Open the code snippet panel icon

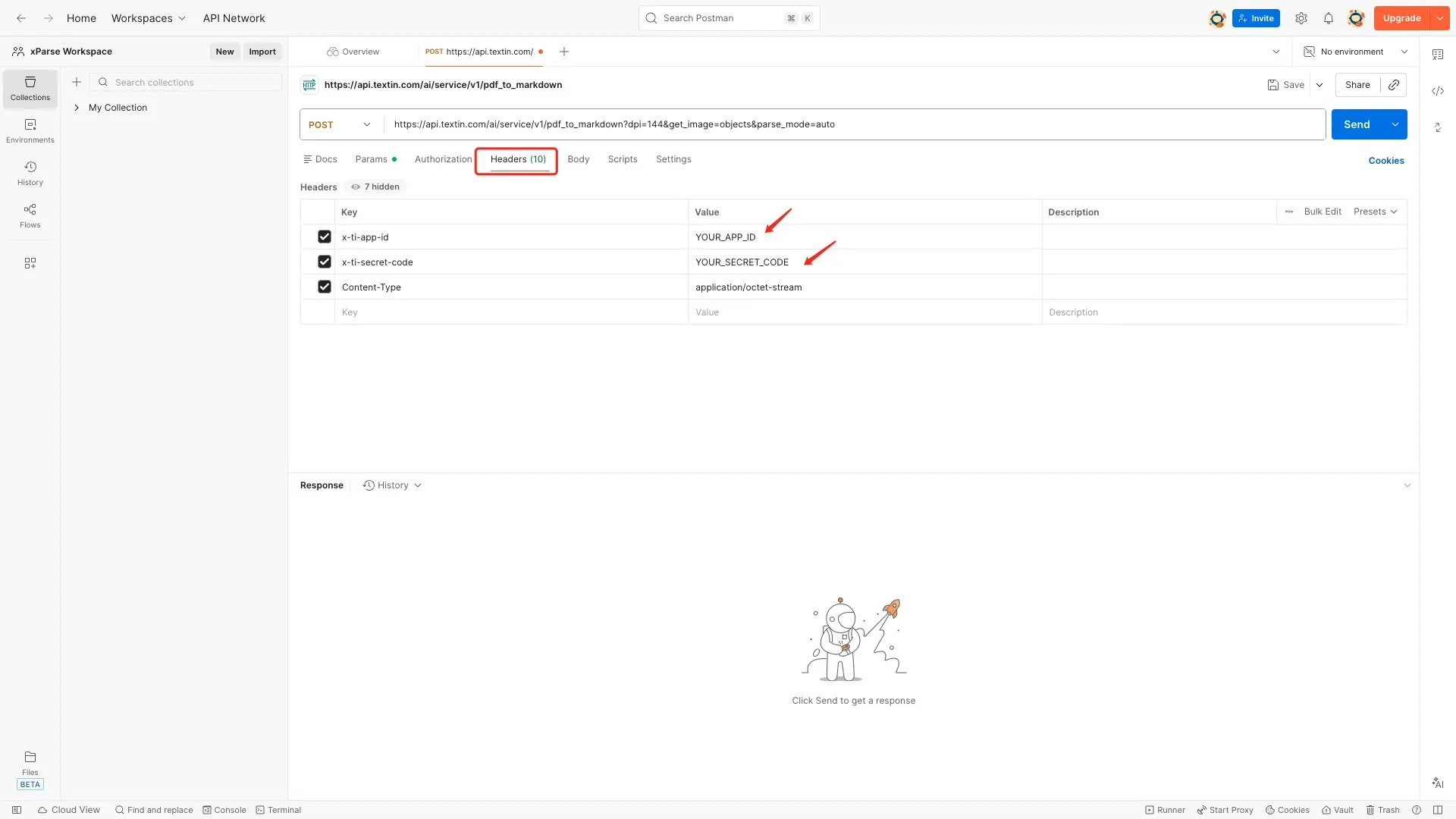tap(1437, 91)
